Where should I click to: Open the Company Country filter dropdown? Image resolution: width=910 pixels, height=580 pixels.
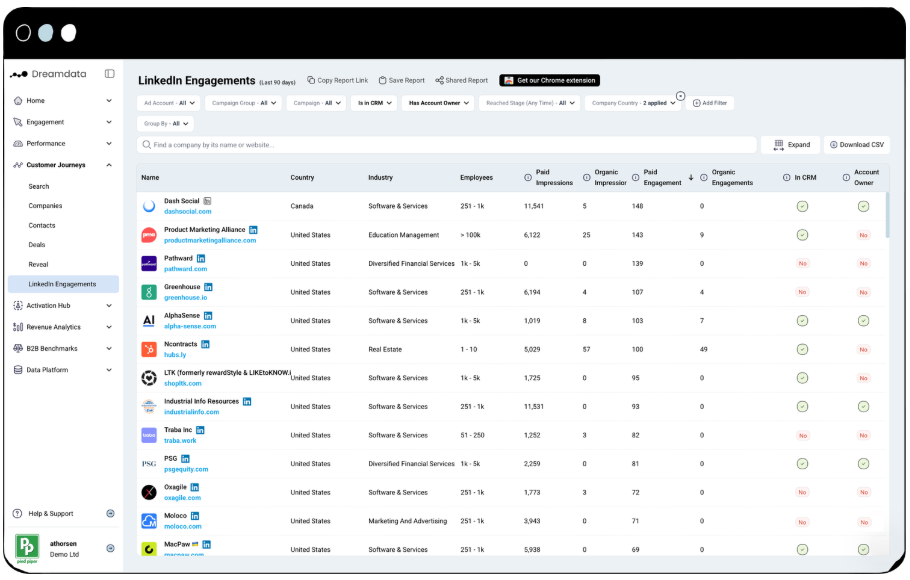click(633, 103)
